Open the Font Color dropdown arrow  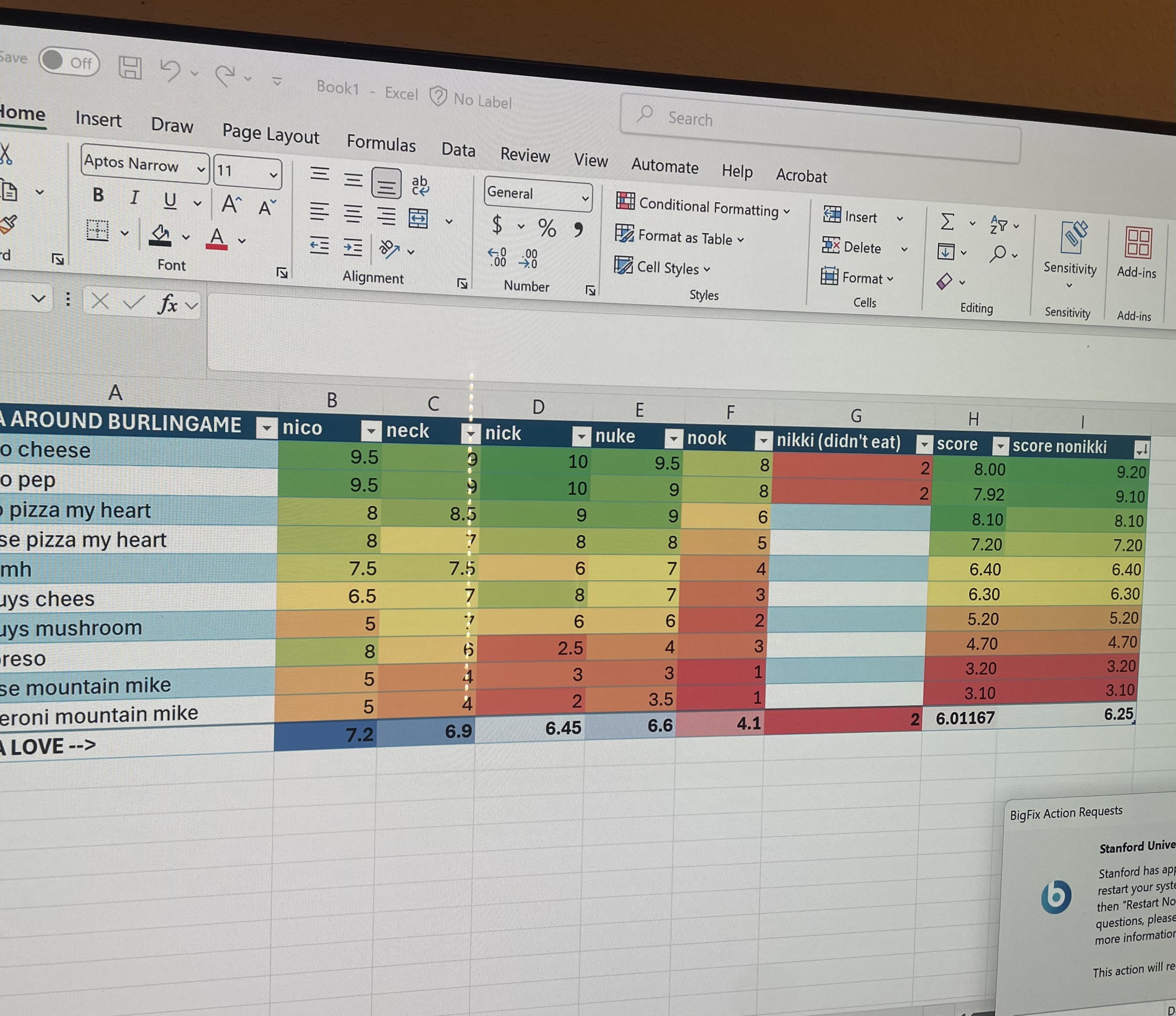(242, 241)
